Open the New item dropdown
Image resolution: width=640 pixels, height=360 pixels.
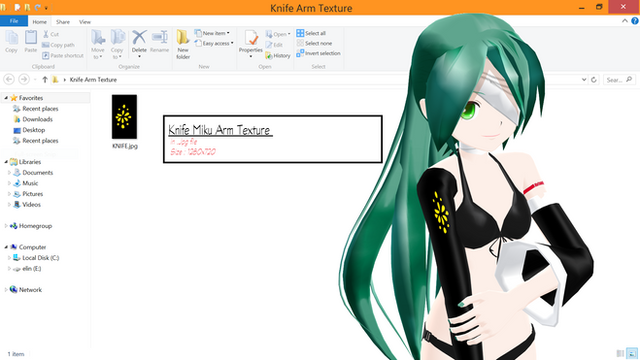pos(212,33)
